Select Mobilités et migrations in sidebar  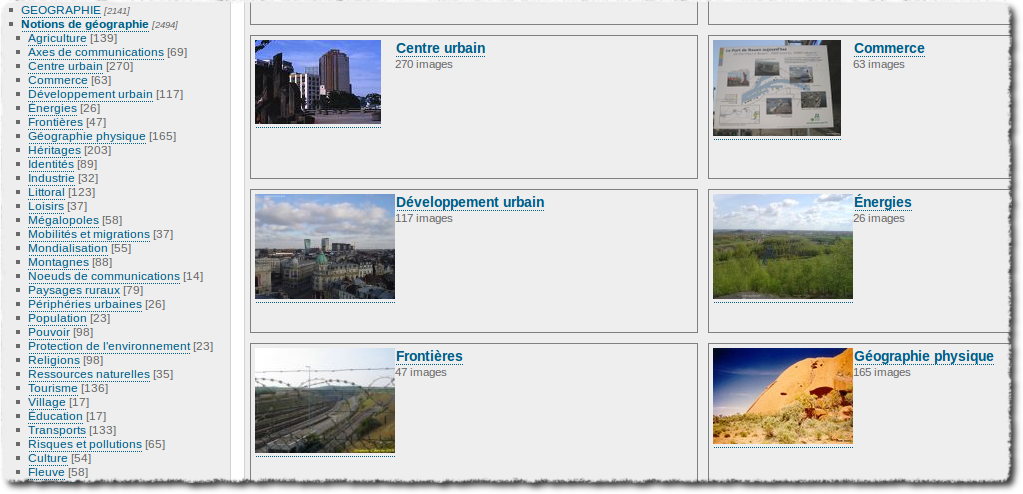[x=88, y=234]
